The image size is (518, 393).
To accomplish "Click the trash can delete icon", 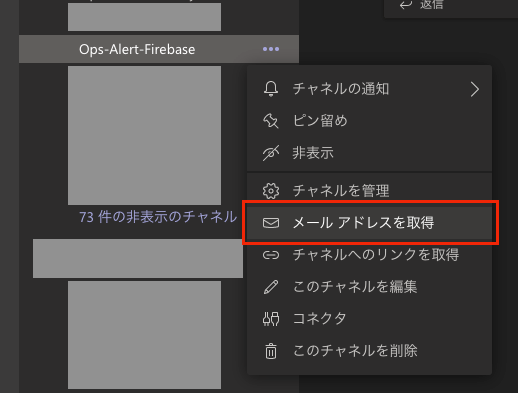I will click(x=271, y=351).
